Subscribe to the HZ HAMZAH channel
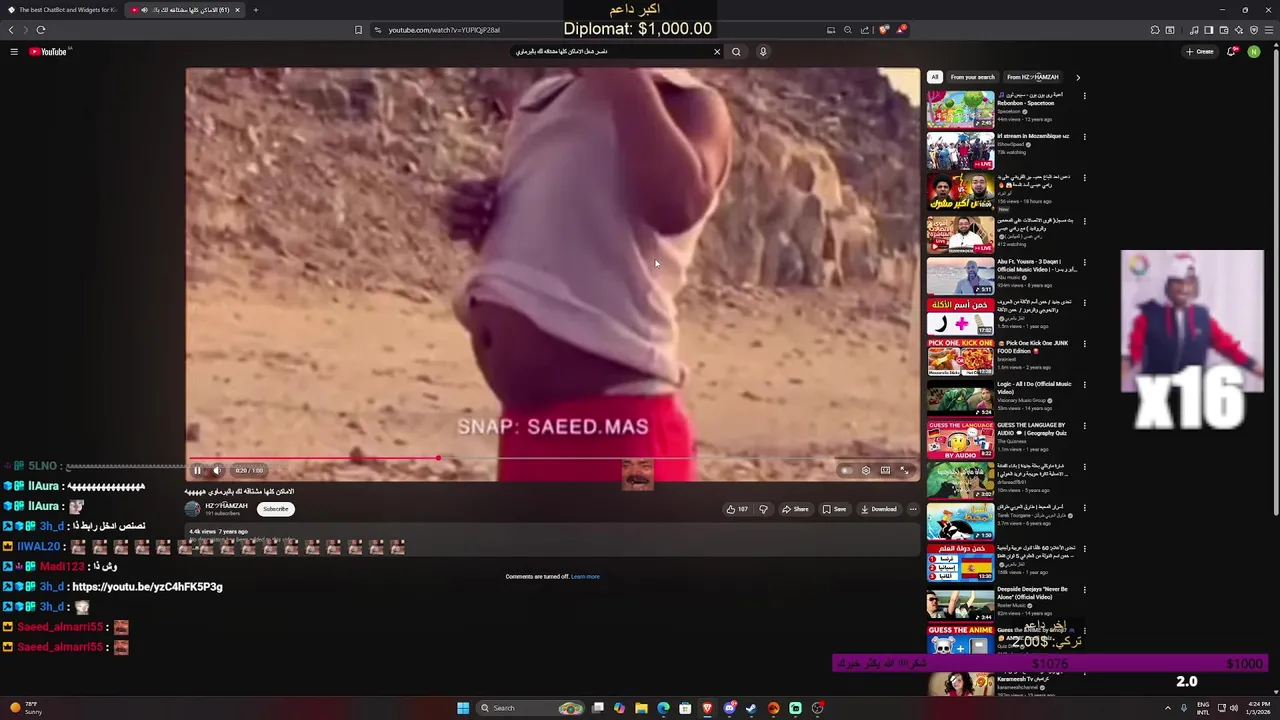Image resolution: width=1280 pixels, height=720 pixels. pos(275,509)
